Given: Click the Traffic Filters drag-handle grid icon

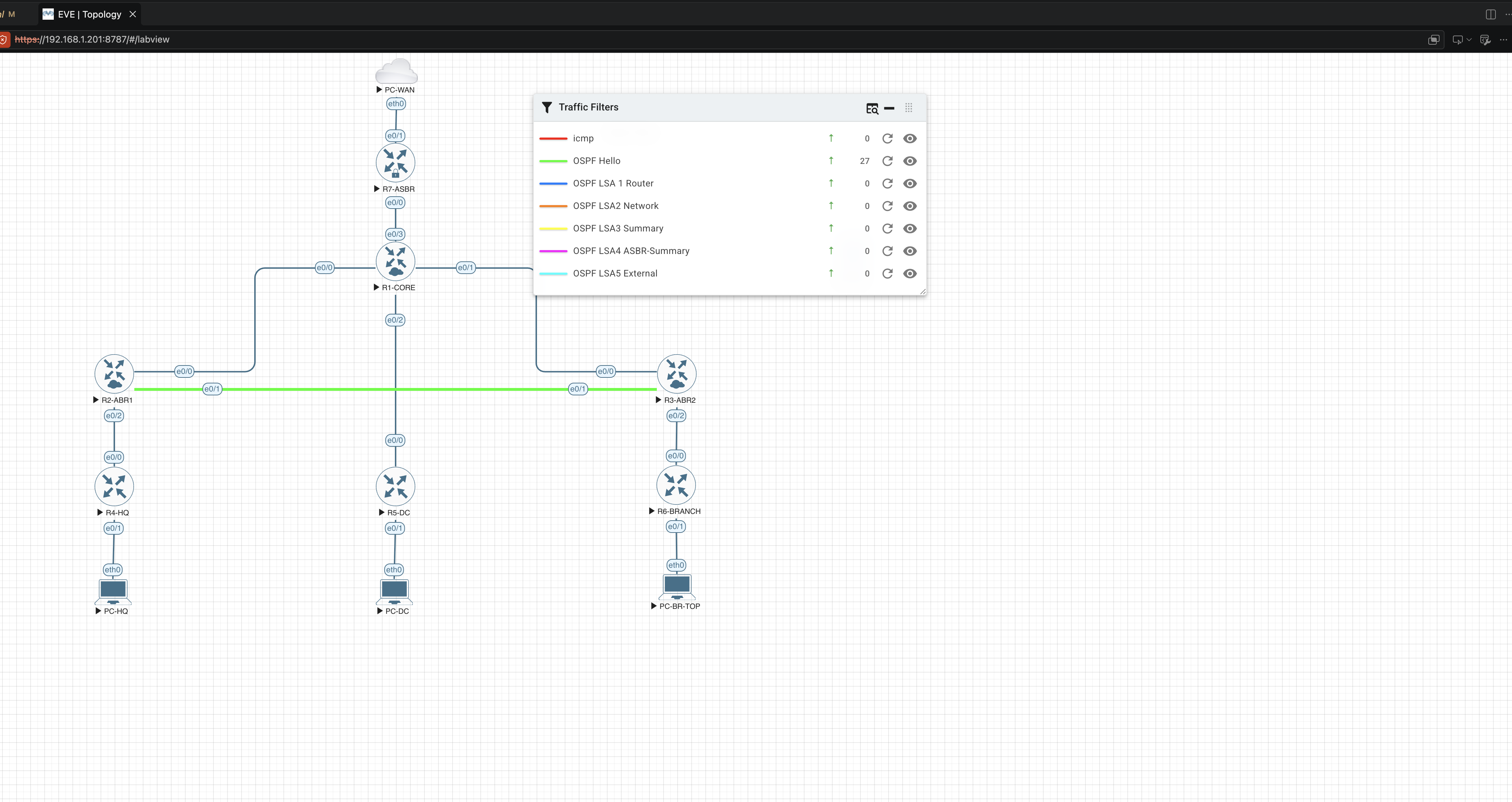Looking at the screenshot, I should pyautogui.click(x=909, y=107).
